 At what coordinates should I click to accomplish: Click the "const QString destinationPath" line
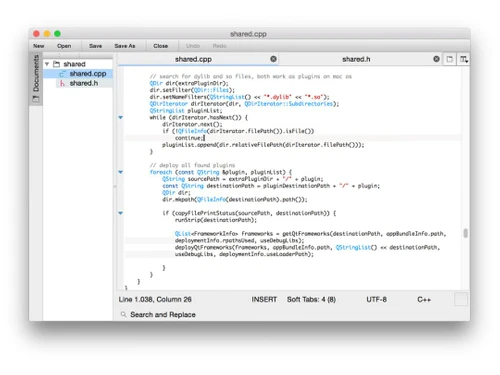(x=271, y=186)
